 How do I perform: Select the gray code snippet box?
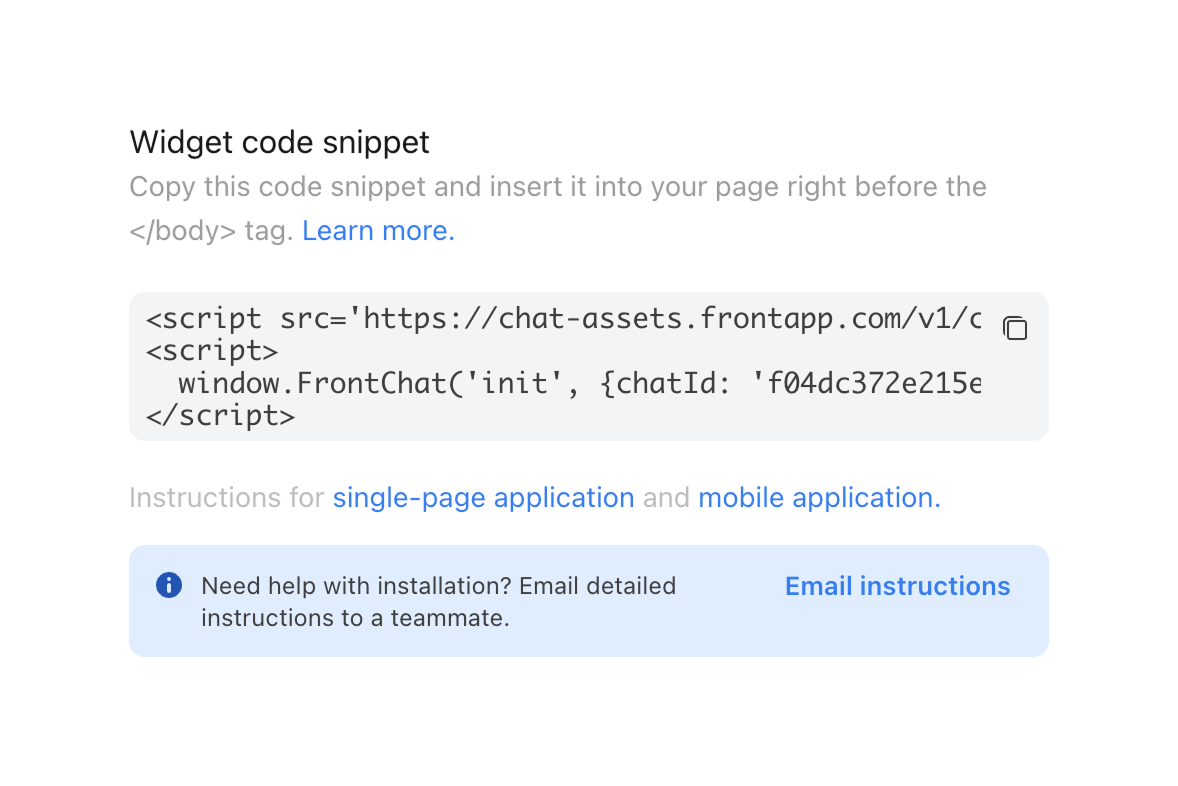pos(588,366)
